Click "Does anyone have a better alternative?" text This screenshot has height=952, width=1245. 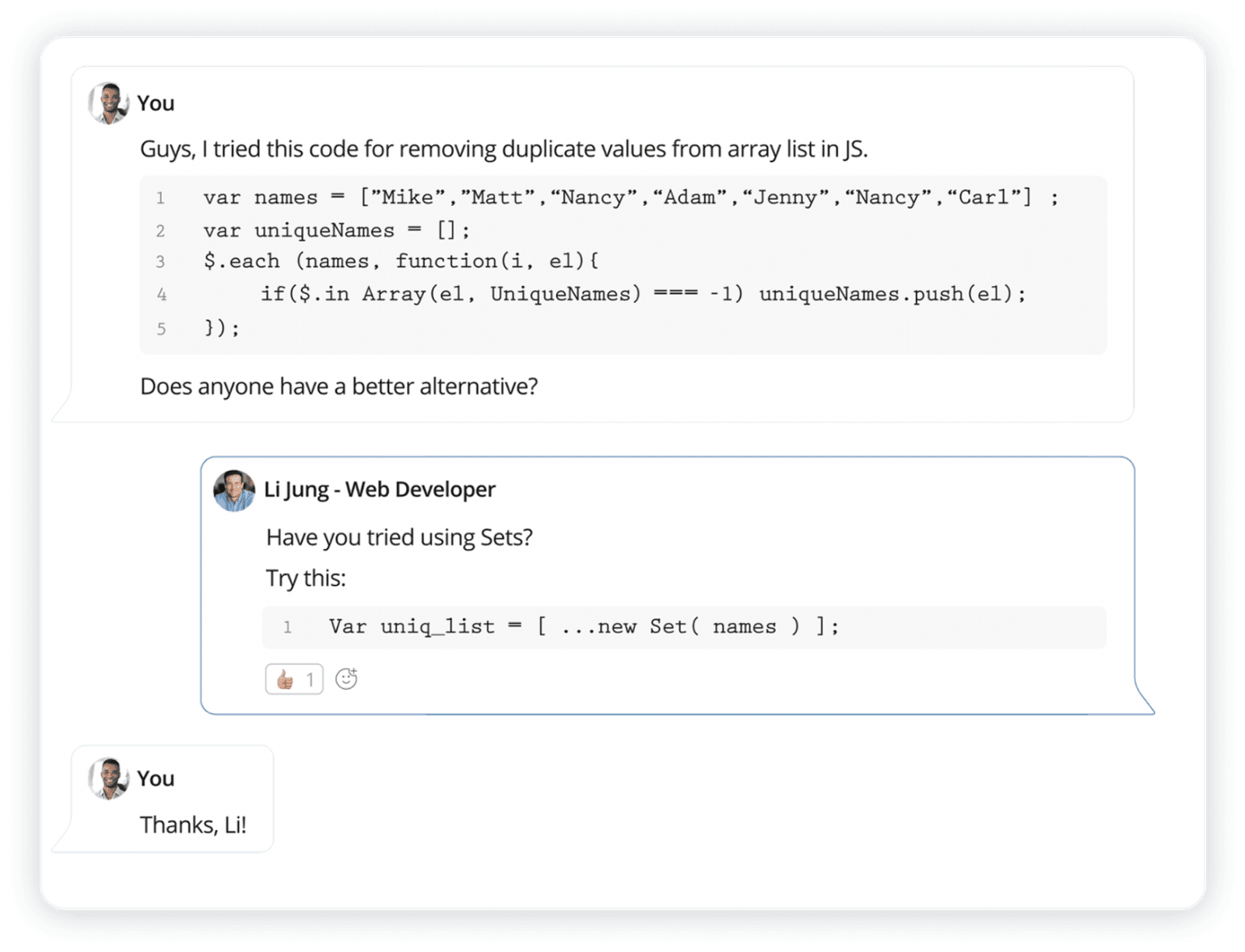coord(338,387)
